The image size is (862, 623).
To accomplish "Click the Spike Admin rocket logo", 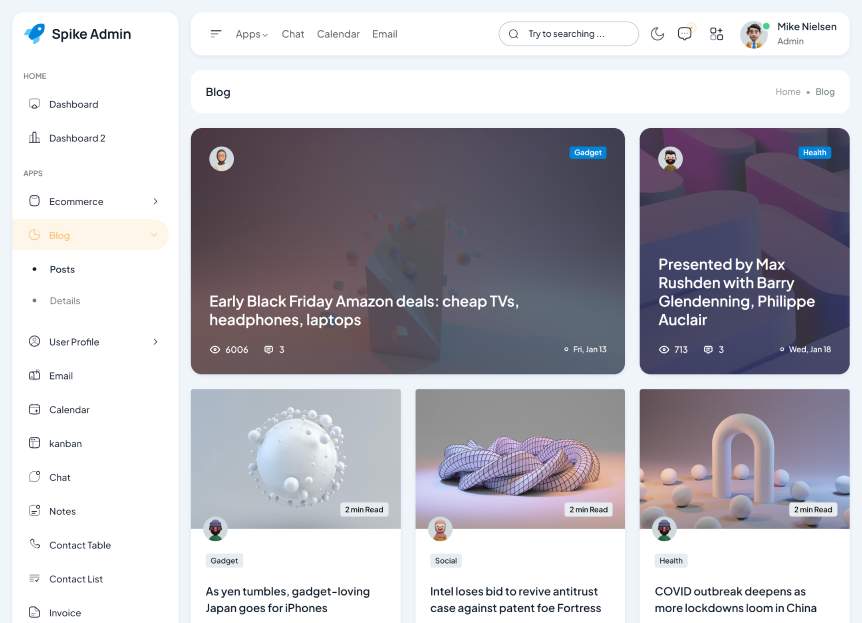I will (35, 34).
